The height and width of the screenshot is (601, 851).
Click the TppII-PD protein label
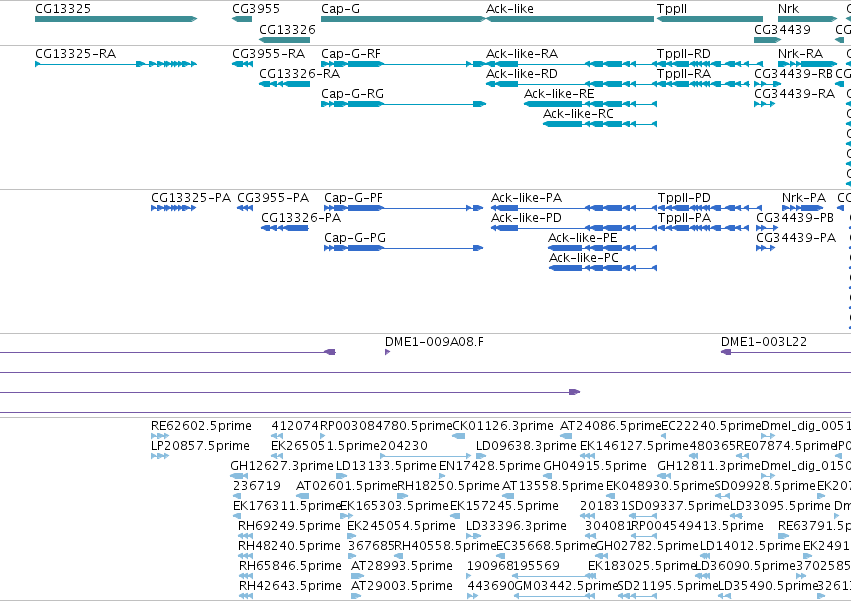[x=684, y=198]
